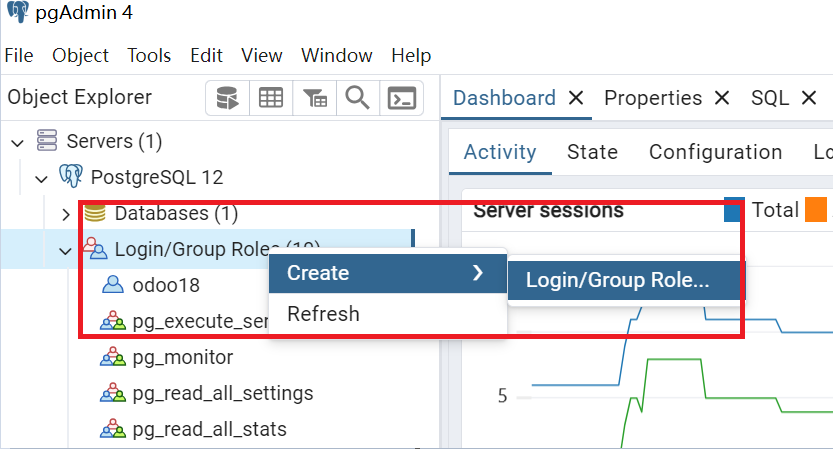Open the Window menu

(x=337, y=55)
